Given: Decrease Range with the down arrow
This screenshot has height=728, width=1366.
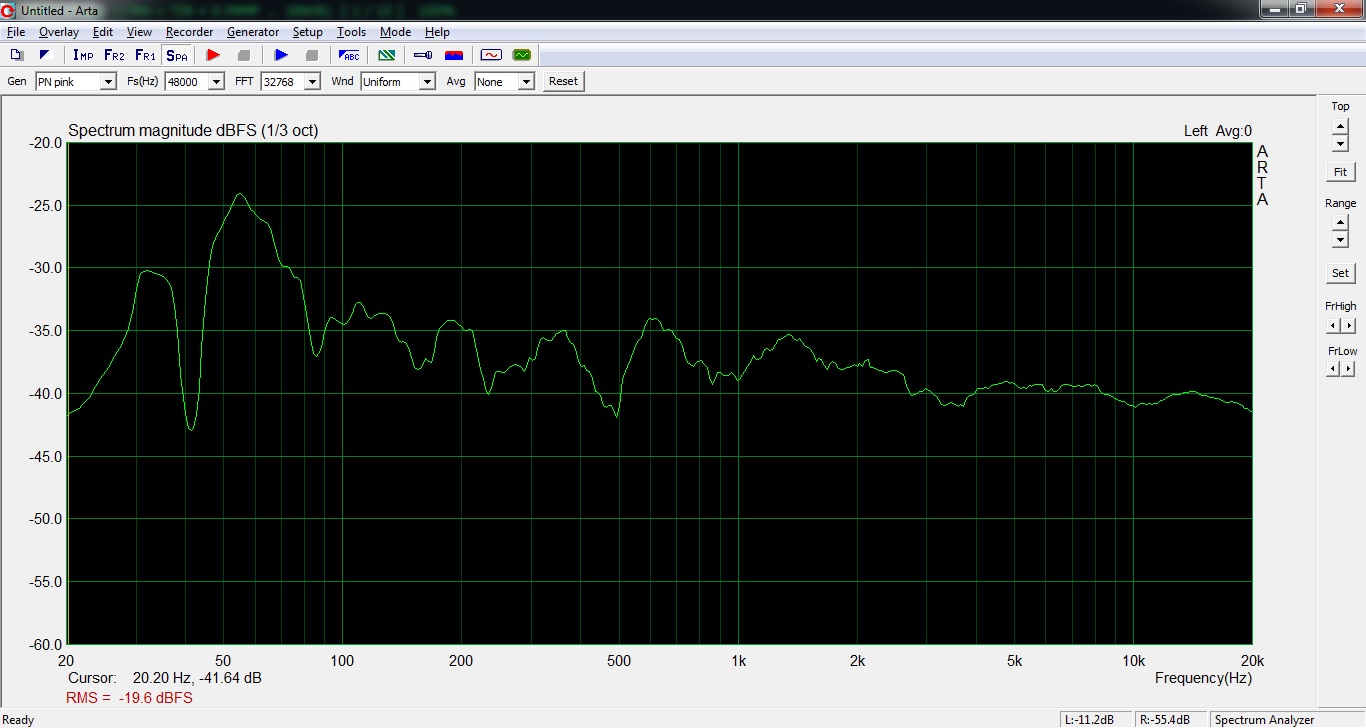Looking at the screenshot, I should tap(1340, 241).
